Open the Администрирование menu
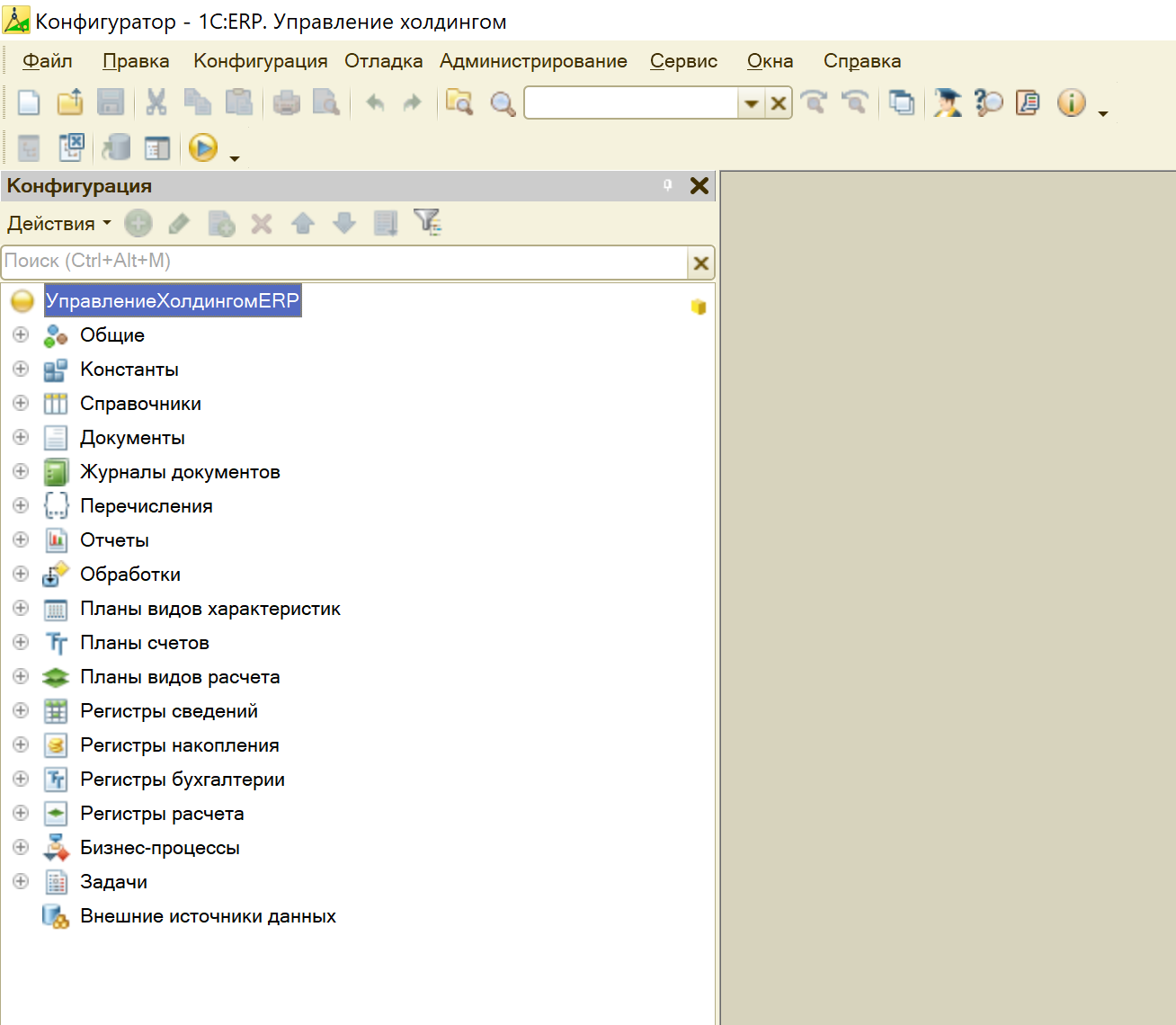 (533, 61)
